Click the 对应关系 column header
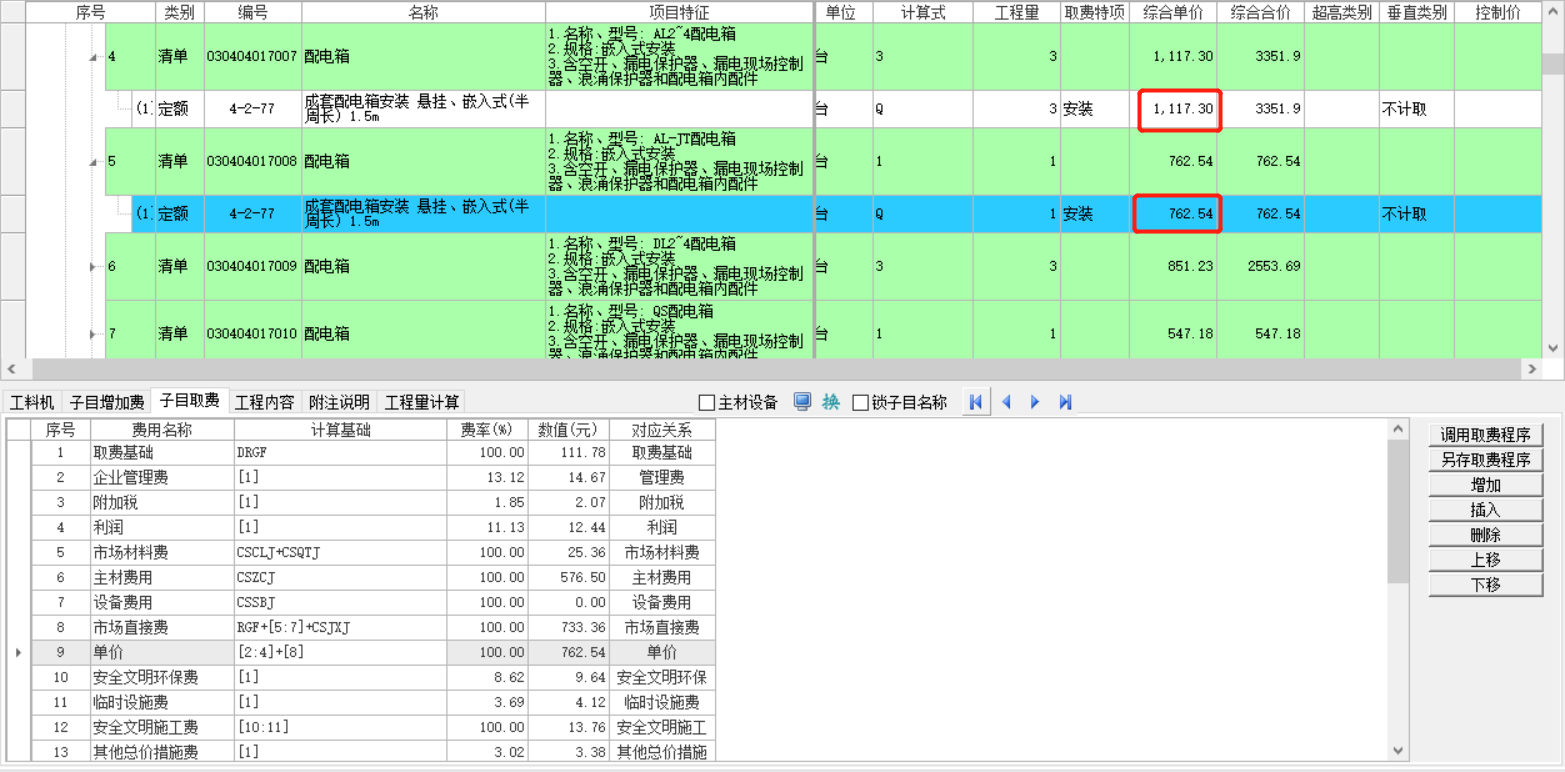Viewport: 1565px width, 772px height. click(x=662, y=430)
